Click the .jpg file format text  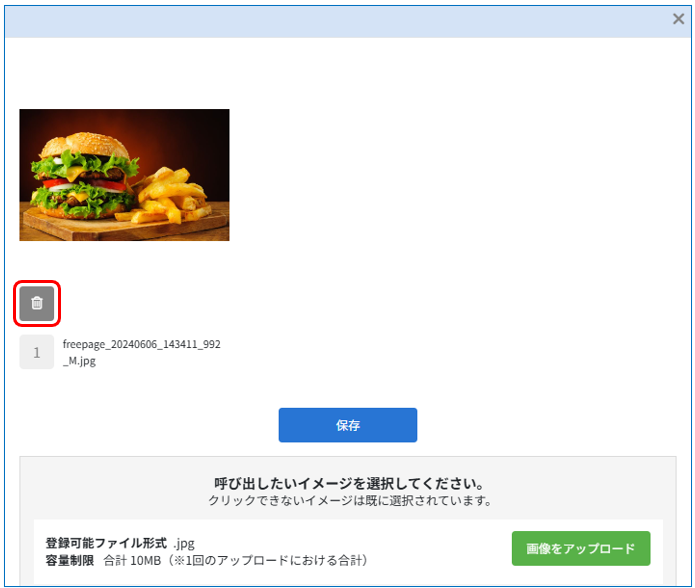click(184, 544)
